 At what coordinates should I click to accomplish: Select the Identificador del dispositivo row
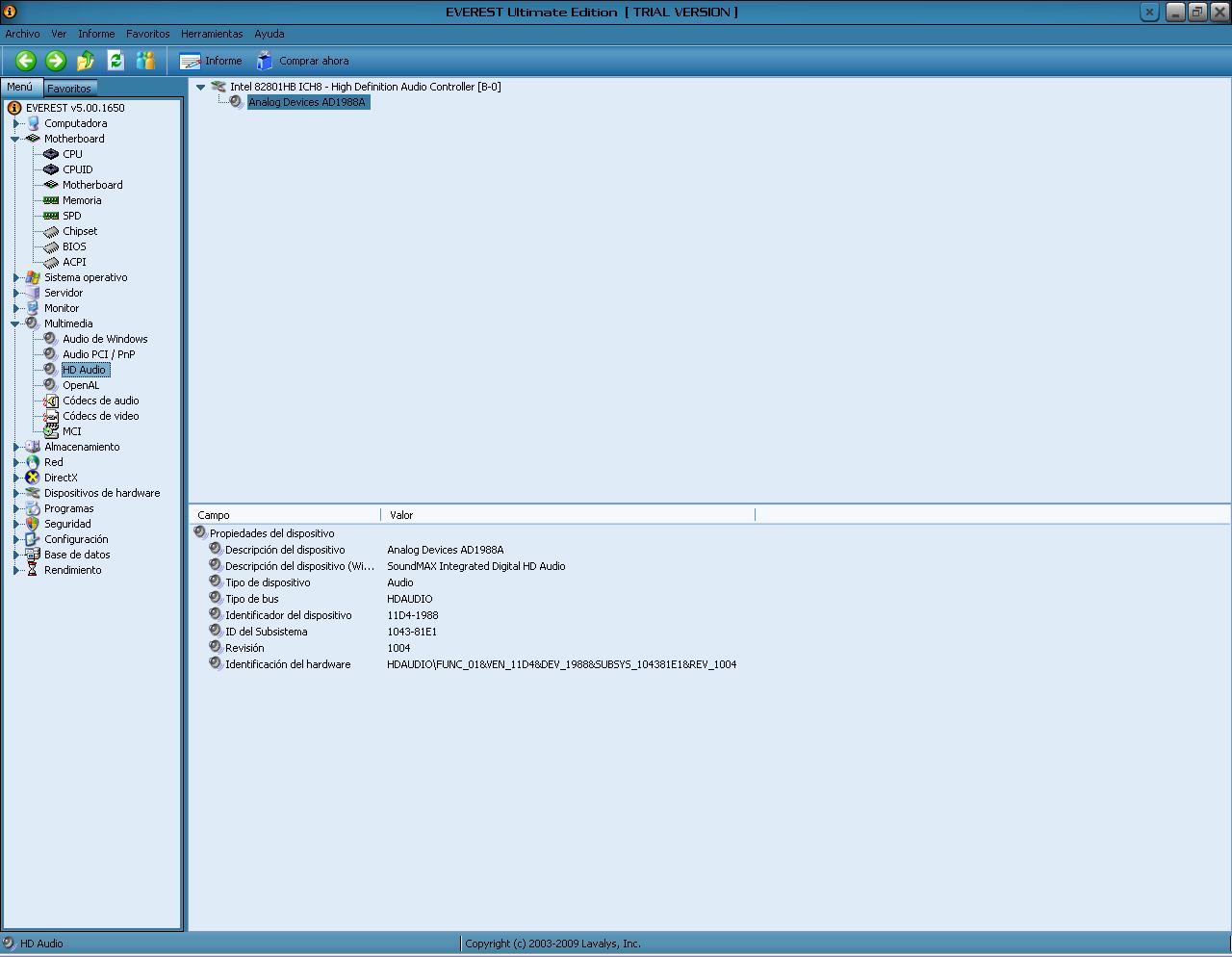pos(289,615)
